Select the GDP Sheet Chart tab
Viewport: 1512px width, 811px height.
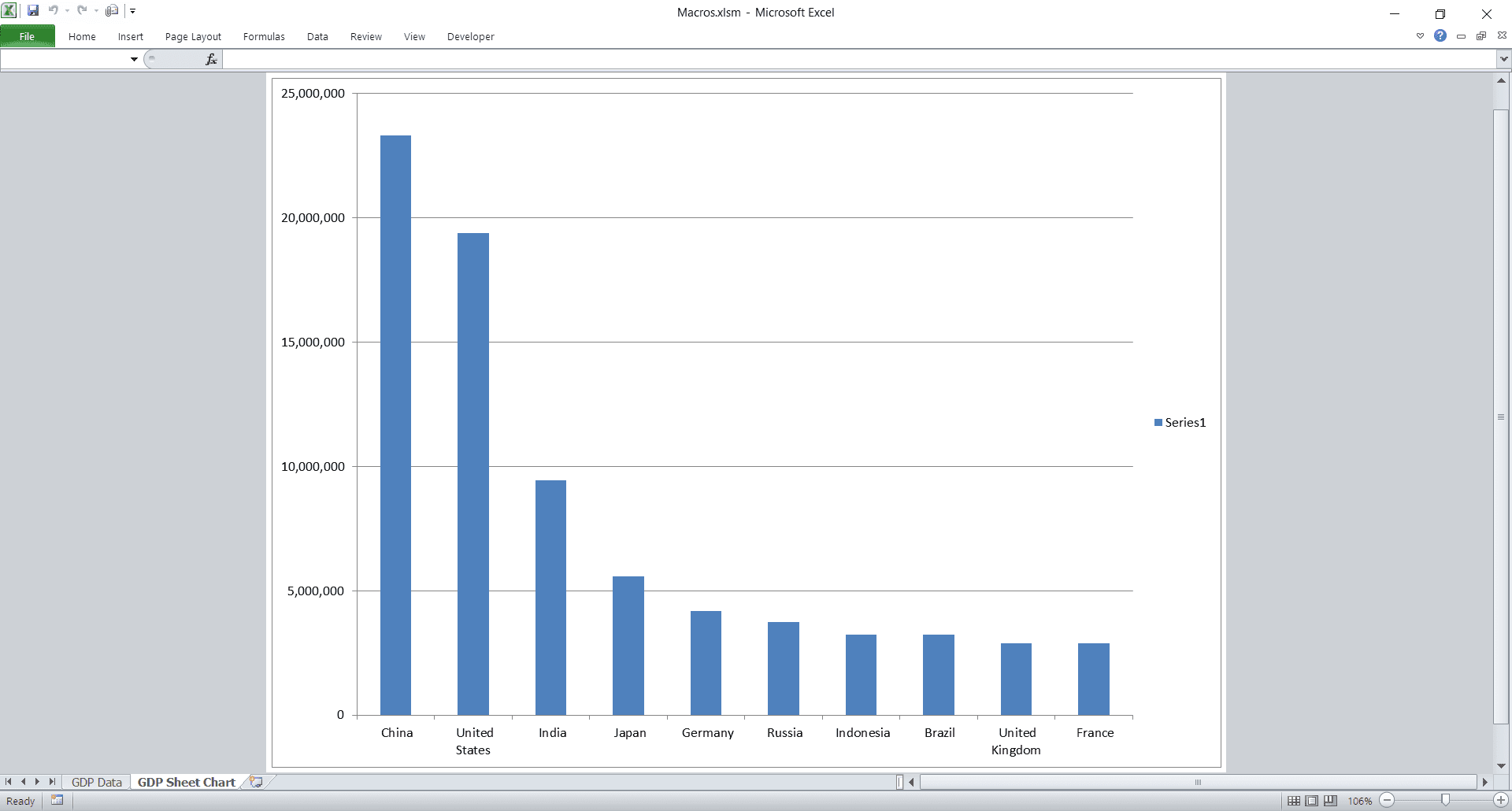(187, 782)
